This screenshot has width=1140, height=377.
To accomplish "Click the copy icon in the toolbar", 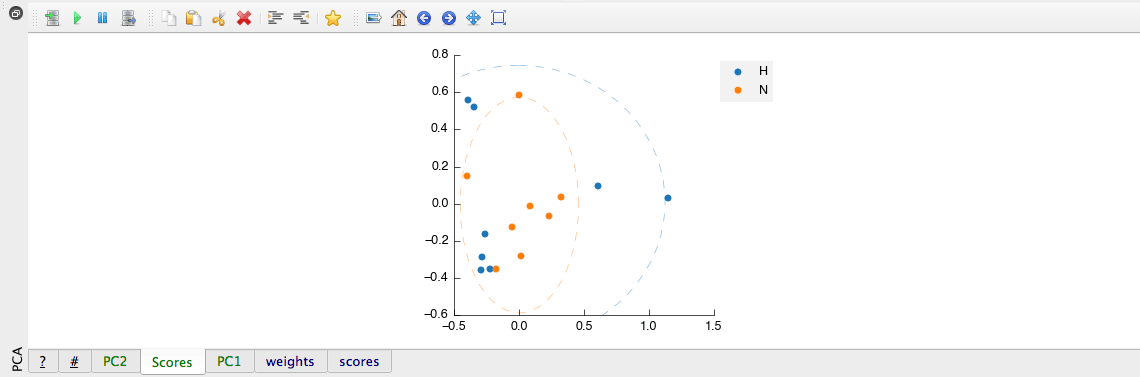I will tap(169, 18).
